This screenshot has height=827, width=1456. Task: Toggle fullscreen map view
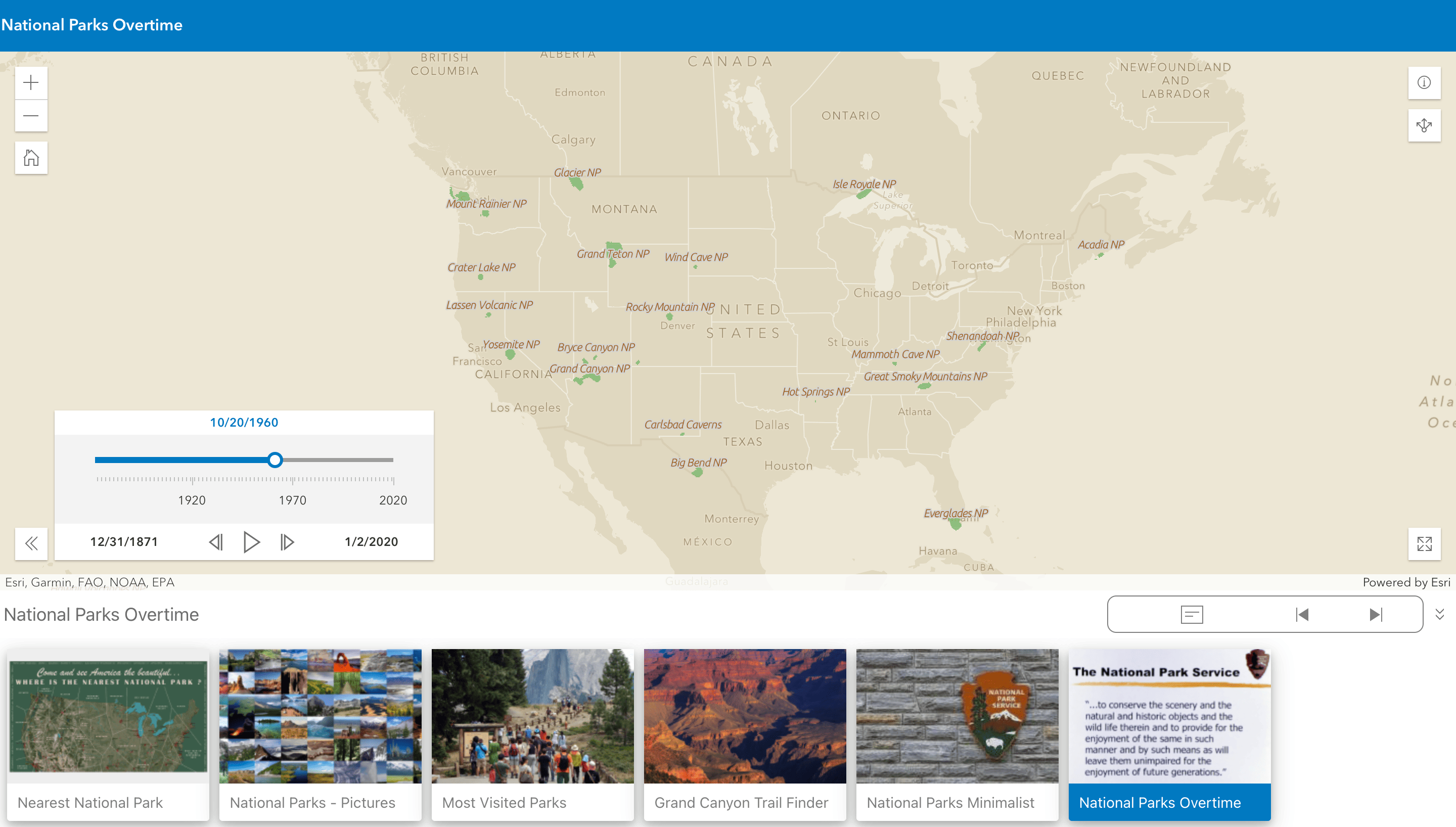(1424, 543)
